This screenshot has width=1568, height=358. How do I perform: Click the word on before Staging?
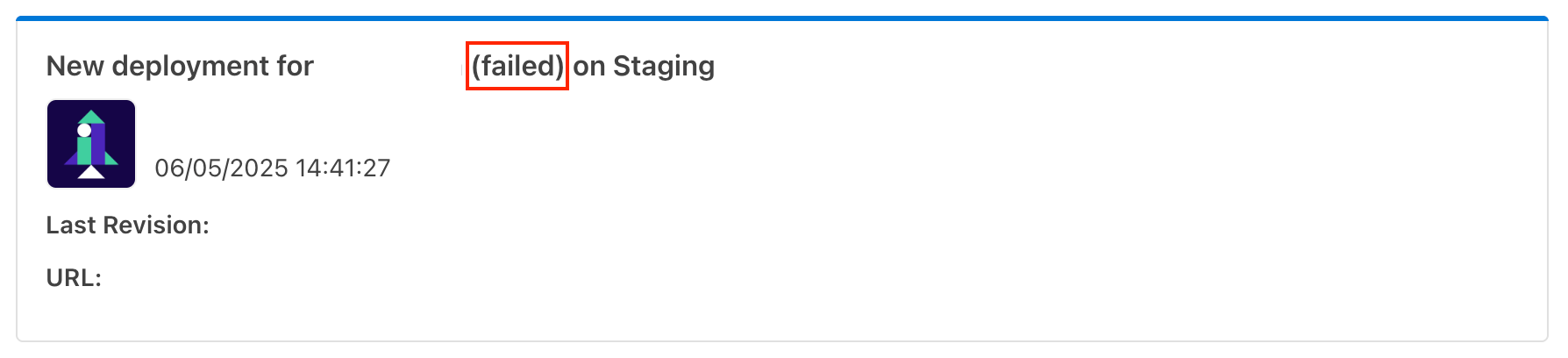(589, 67)
